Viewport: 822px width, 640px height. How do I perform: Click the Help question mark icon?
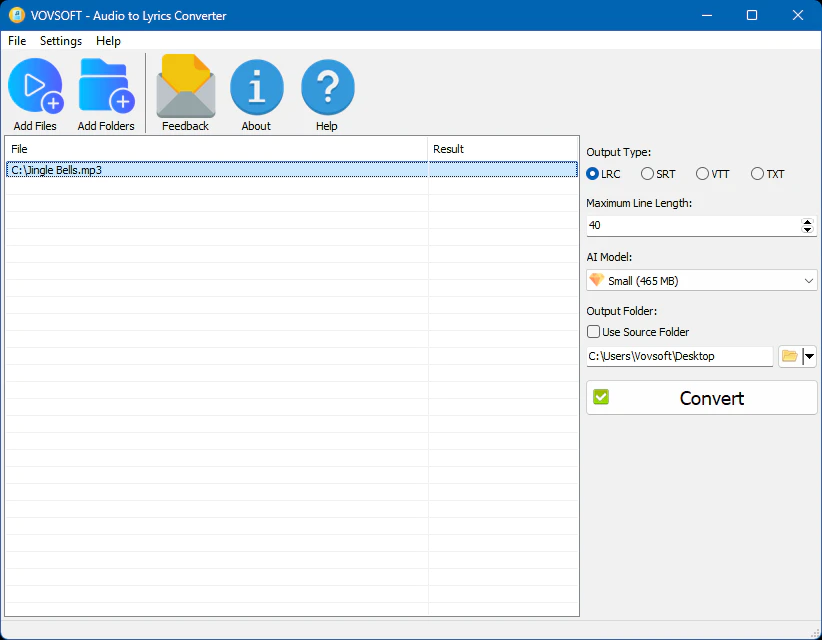328,87
